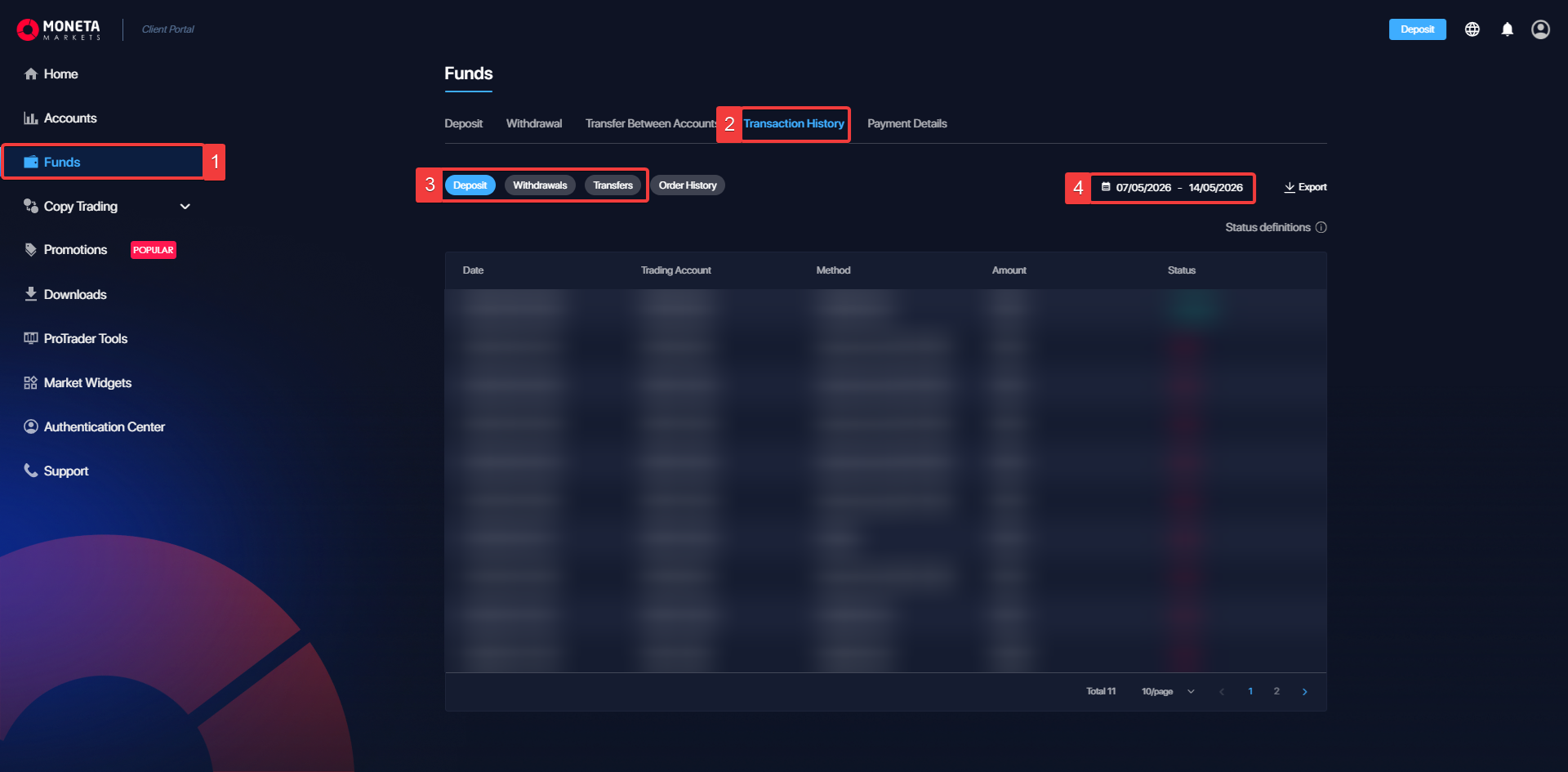Switch to the Deposit tab

[x=464, y=123]
